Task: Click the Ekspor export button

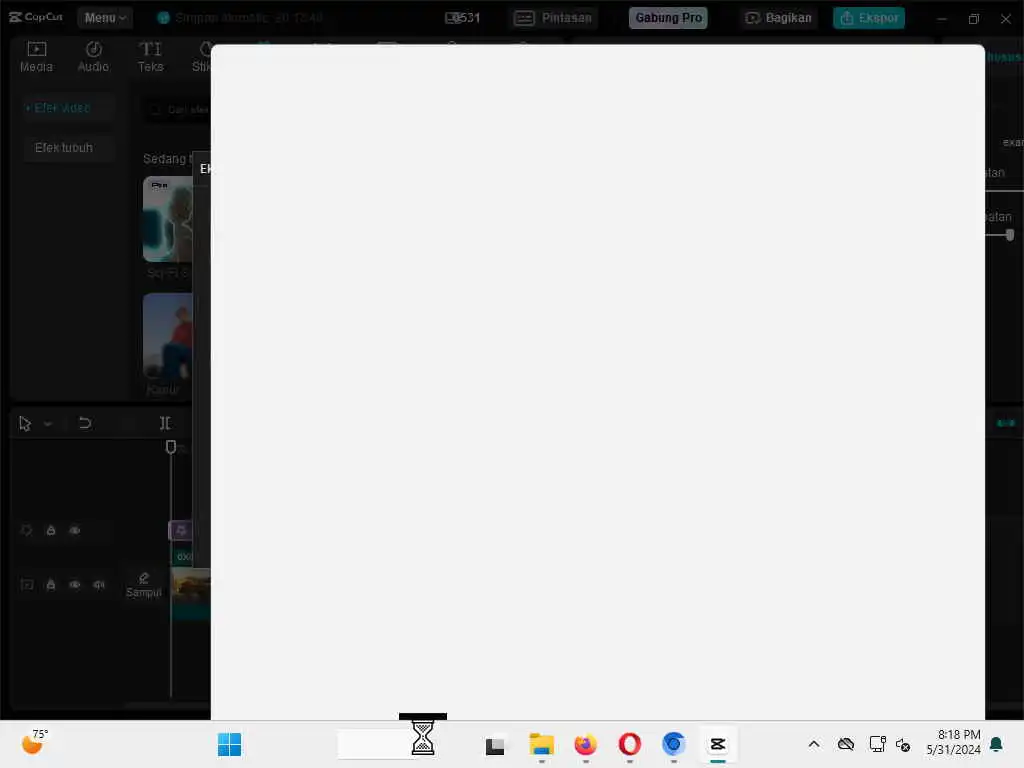Action: pos(869,18)
